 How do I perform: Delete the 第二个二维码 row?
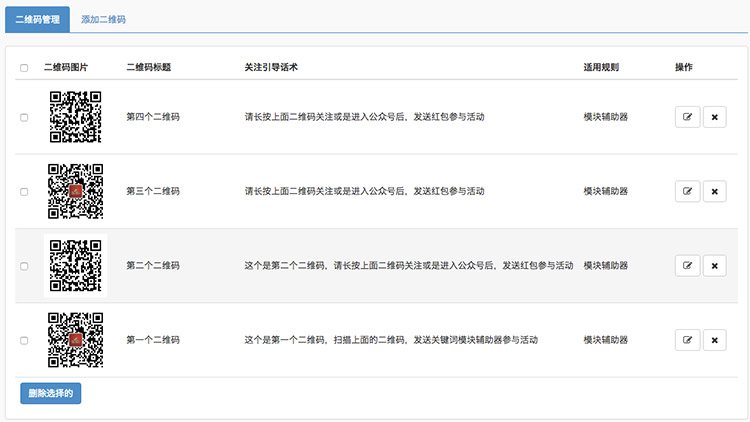(715, 266)
